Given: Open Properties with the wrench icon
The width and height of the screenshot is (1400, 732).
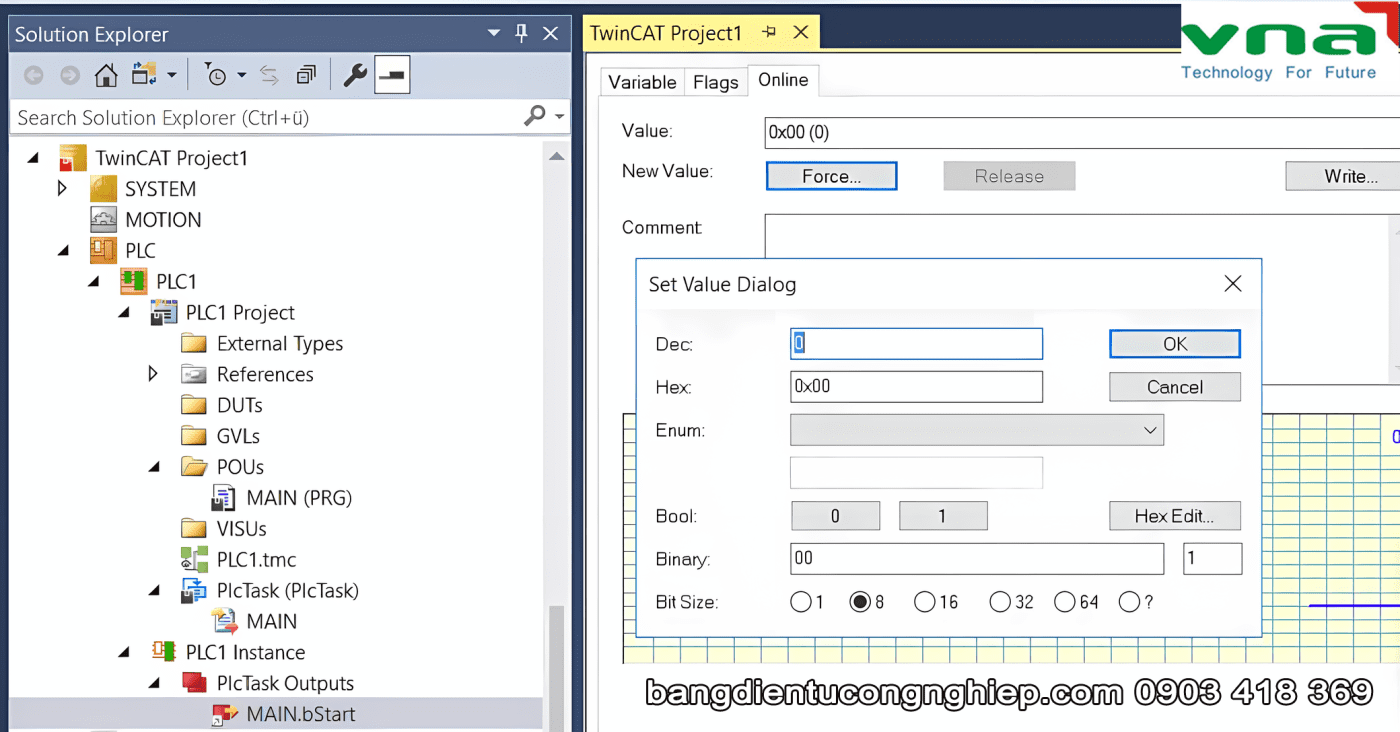Looking at the screenshot, I should tap(354, 75).
